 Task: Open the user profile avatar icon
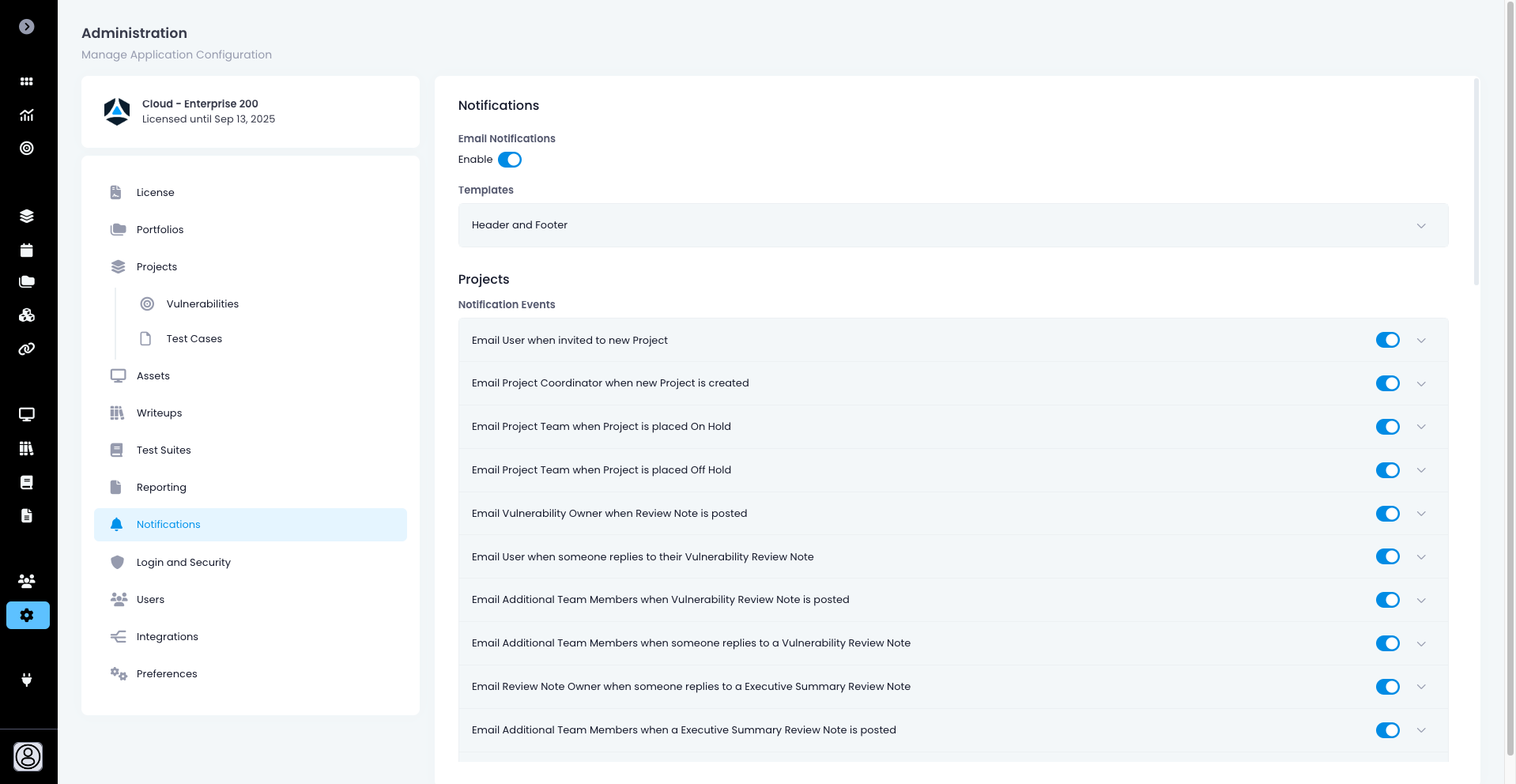[28, 756]
